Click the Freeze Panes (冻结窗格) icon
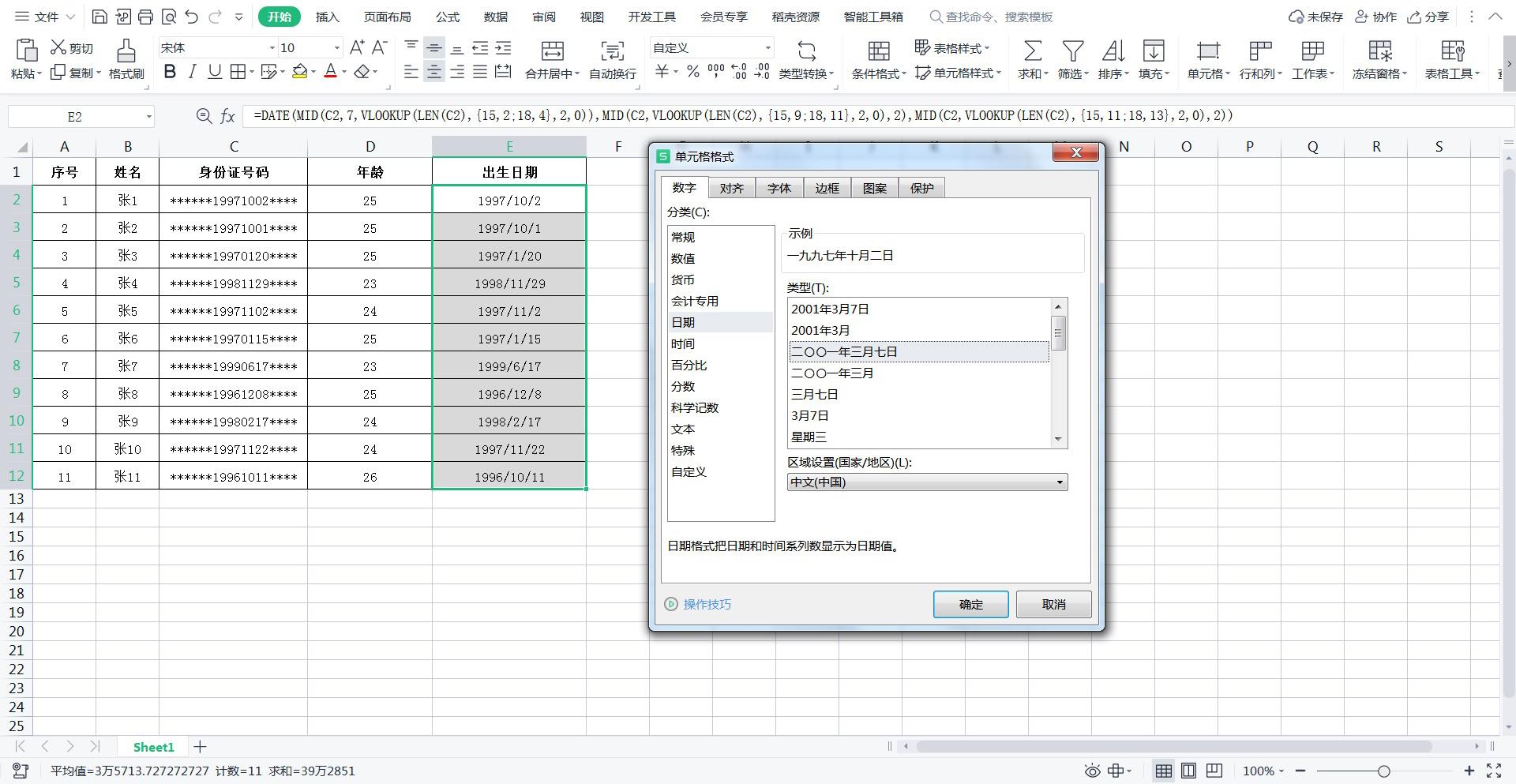Screen dimensions: 1516x784 coord(1379,51)
